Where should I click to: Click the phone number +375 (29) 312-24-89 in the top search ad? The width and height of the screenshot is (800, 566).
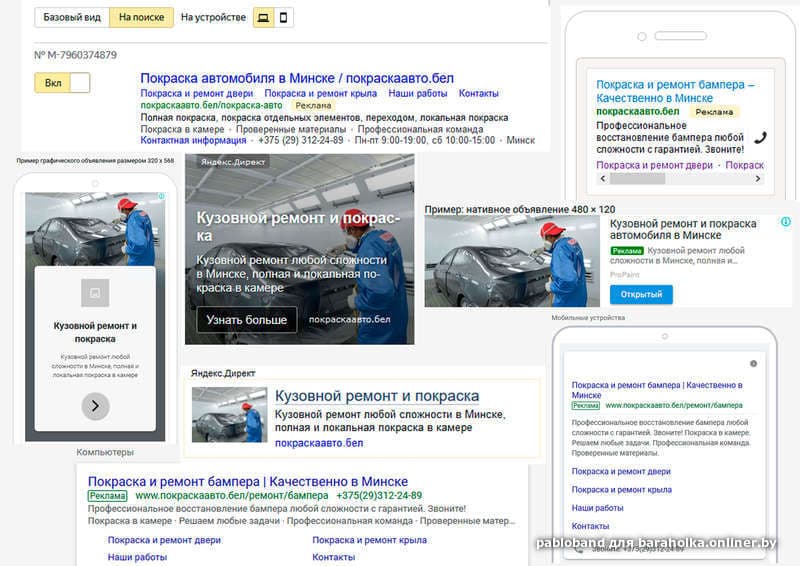click(301, 140)
